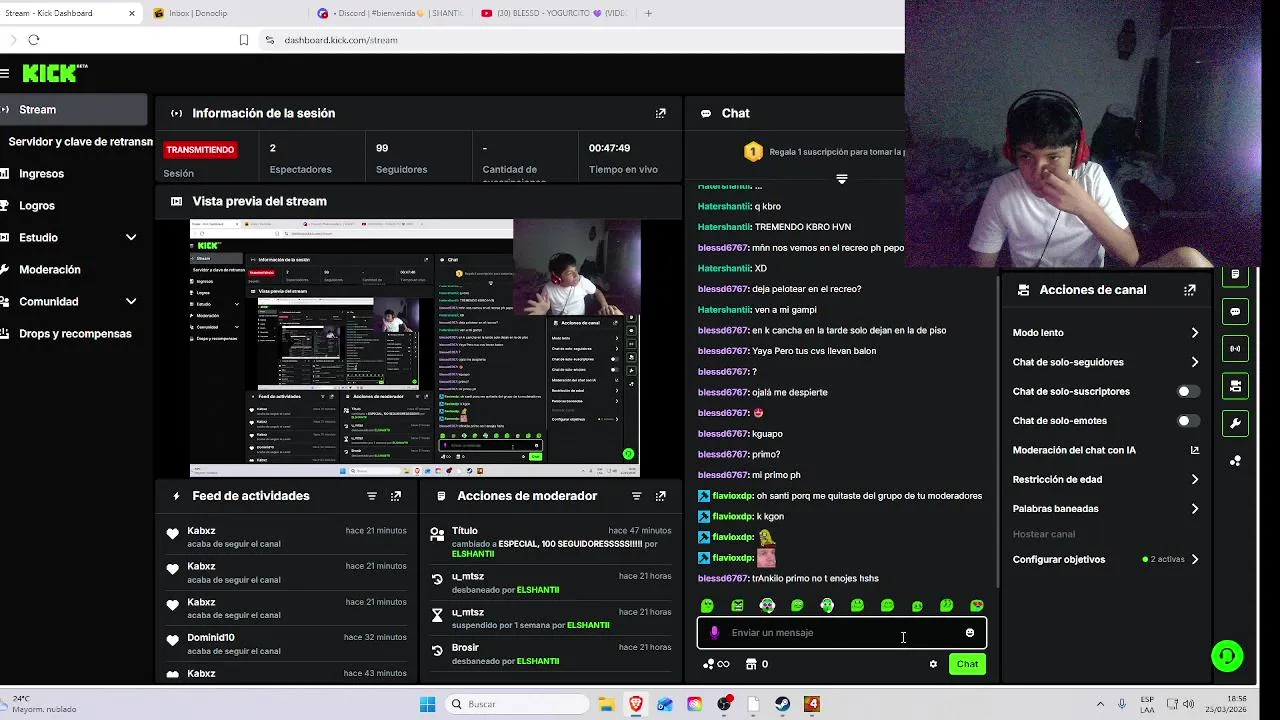The image size is (1280, 720).
Task: Toggle Chat de solo-emotes switch
Action: [1188, 421]
